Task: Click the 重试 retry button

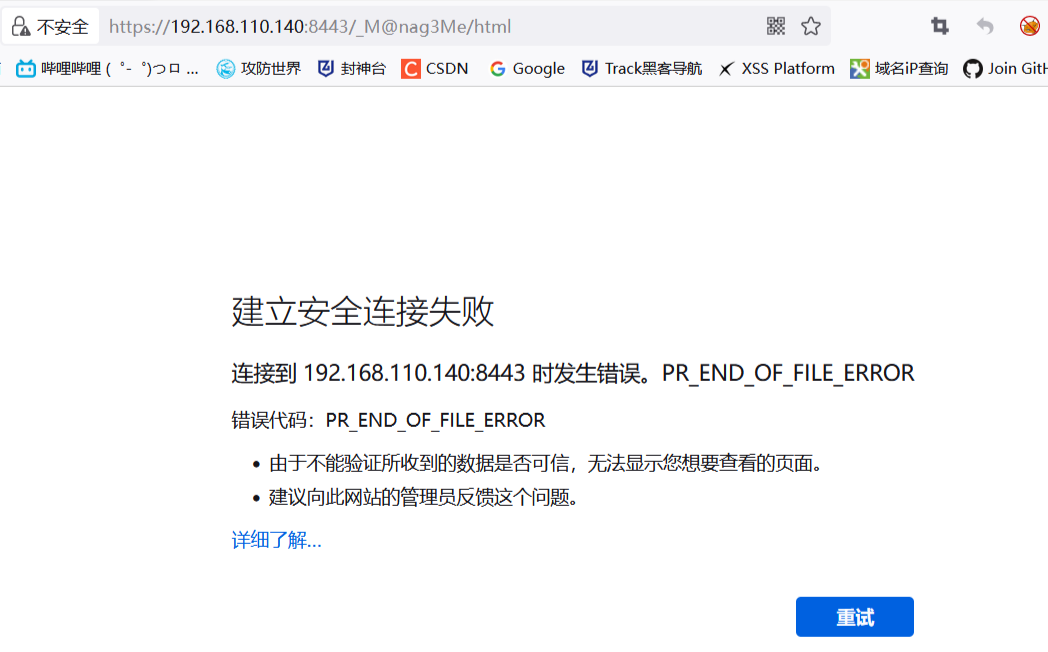Action: point(854,617)
